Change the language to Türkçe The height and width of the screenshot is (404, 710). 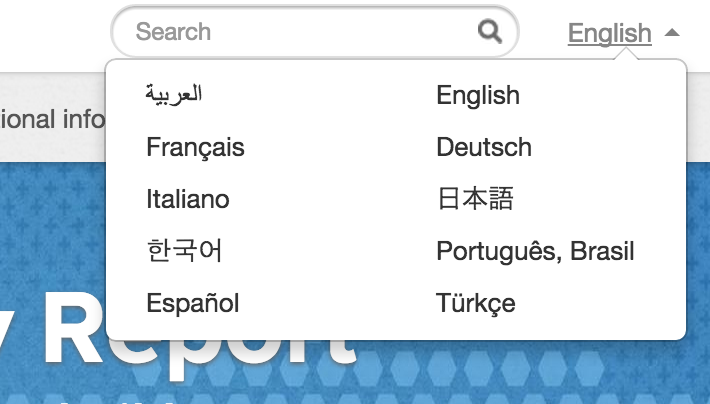pyautogui.click(x=476, y=303)
